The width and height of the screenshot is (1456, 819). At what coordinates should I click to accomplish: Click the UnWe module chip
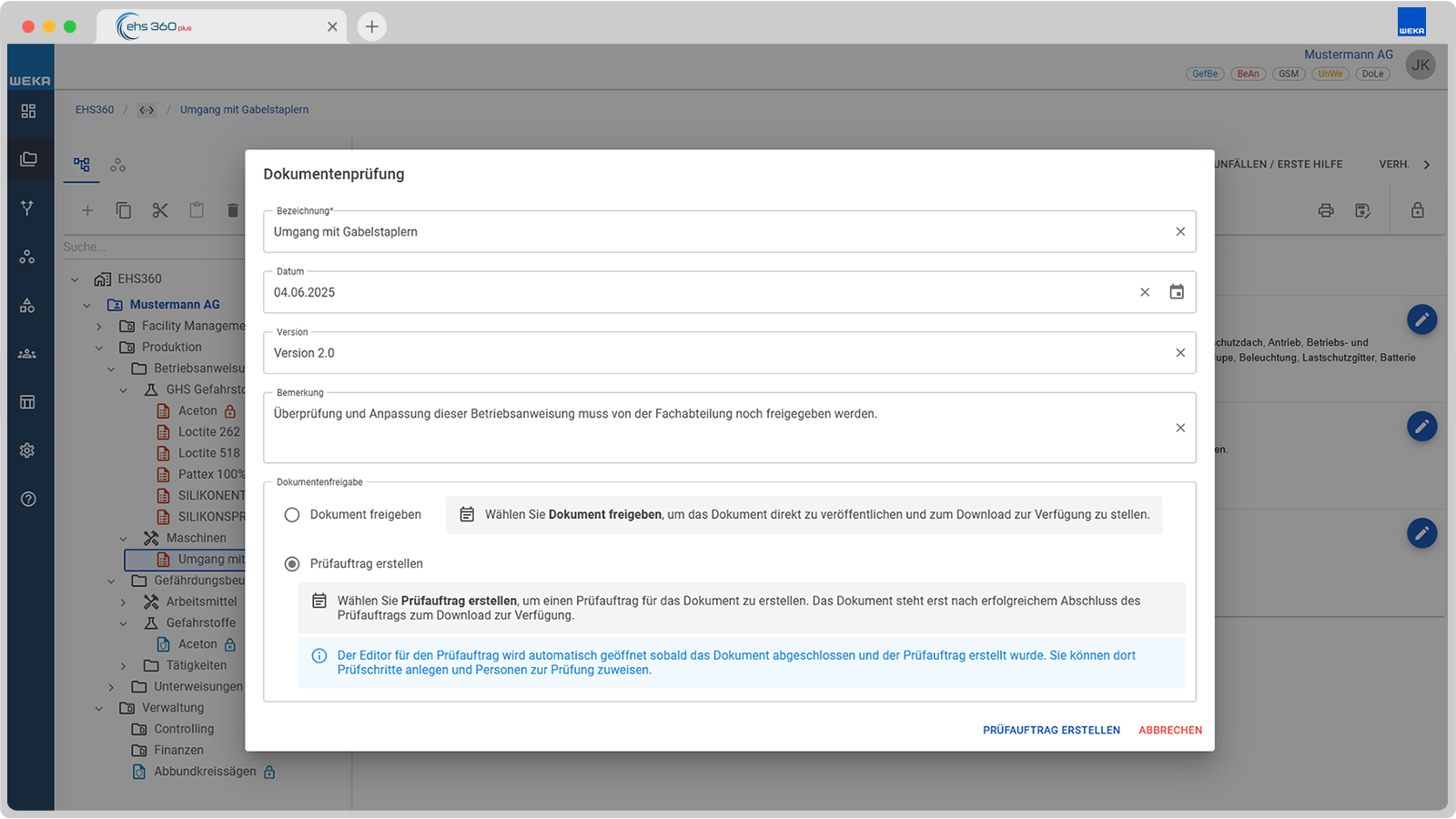[1330, 74]
